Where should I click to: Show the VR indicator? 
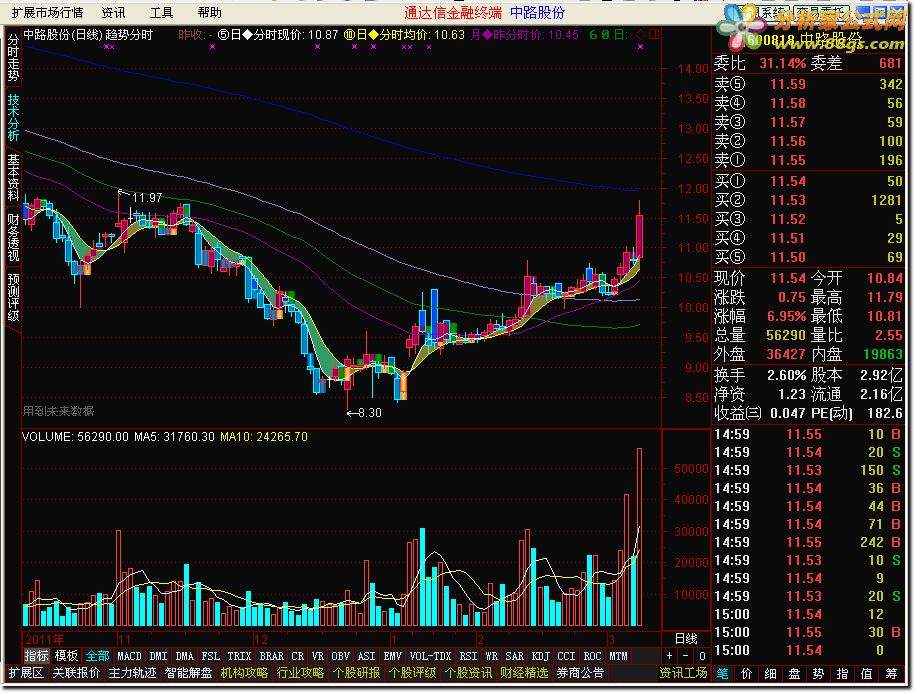point(318,656)
